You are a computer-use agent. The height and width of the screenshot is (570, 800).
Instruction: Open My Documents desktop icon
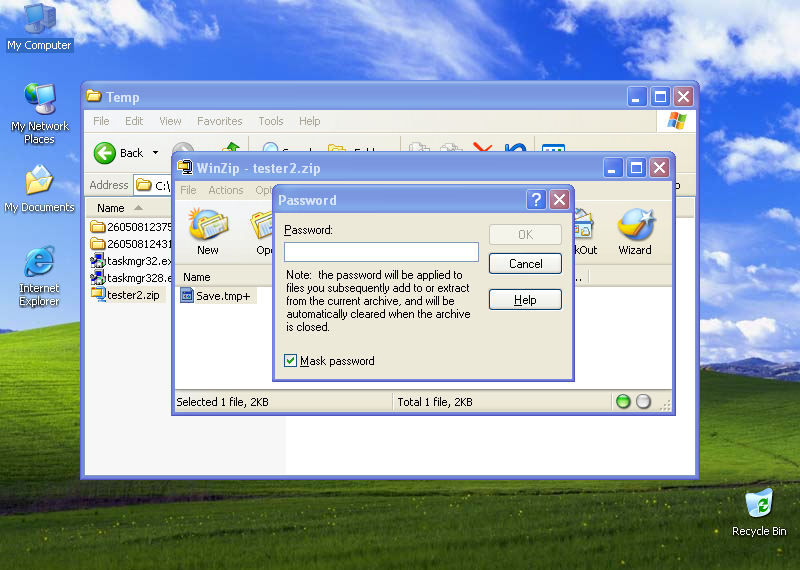coord(39,189)
